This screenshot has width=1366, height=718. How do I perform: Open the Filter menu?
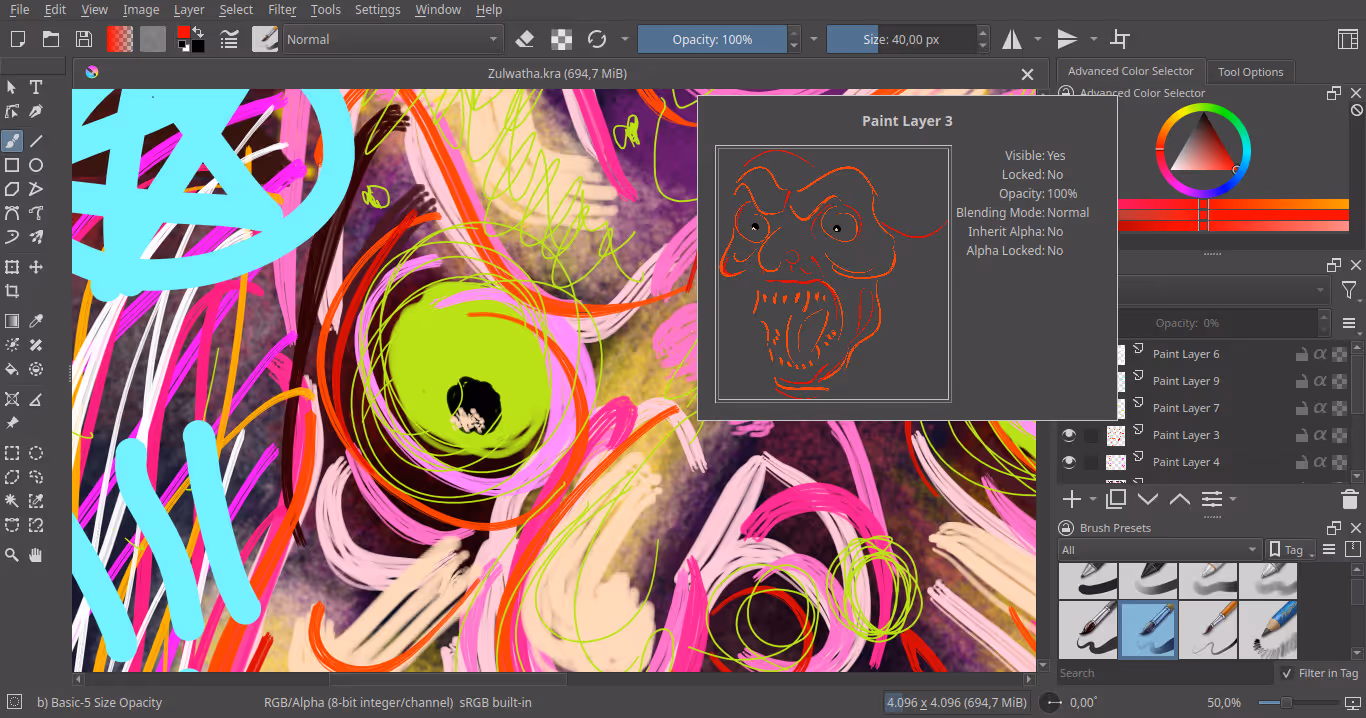tap(282, 9)
